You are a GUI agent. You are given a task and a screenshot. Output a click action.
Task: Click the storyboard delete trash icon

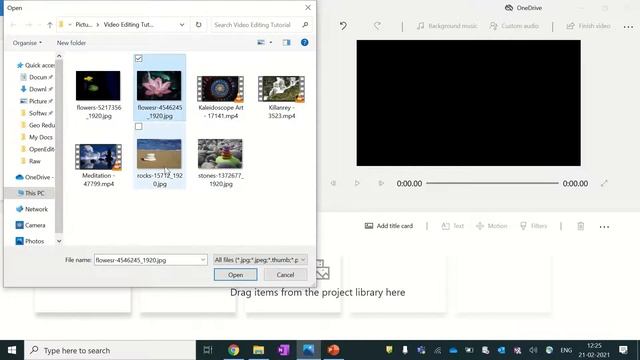pos(580,226)
